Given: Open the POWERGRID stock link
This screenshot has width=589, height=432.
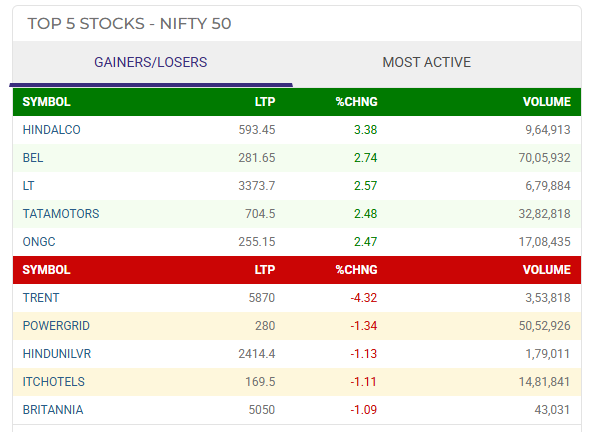Looking at the screenshot, I should (56, 326).
